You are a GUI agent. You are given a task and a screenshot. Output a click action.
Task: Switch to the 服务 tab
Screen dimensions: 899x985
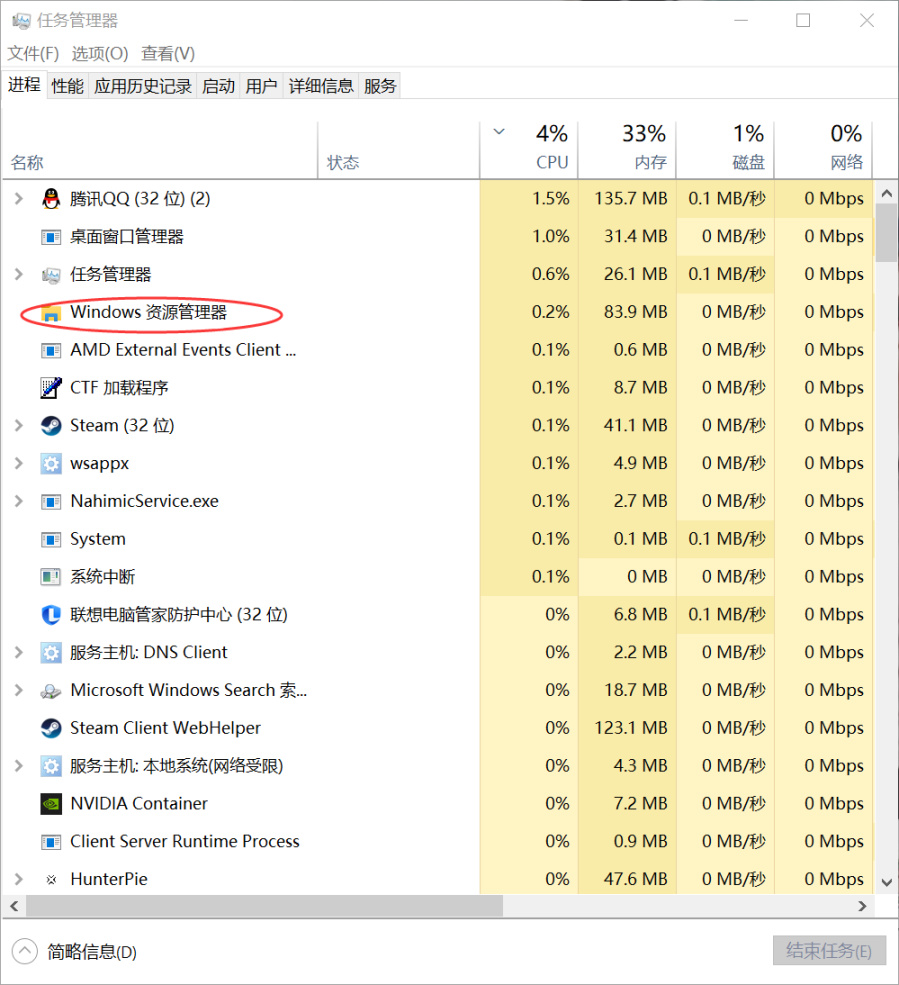380,86
